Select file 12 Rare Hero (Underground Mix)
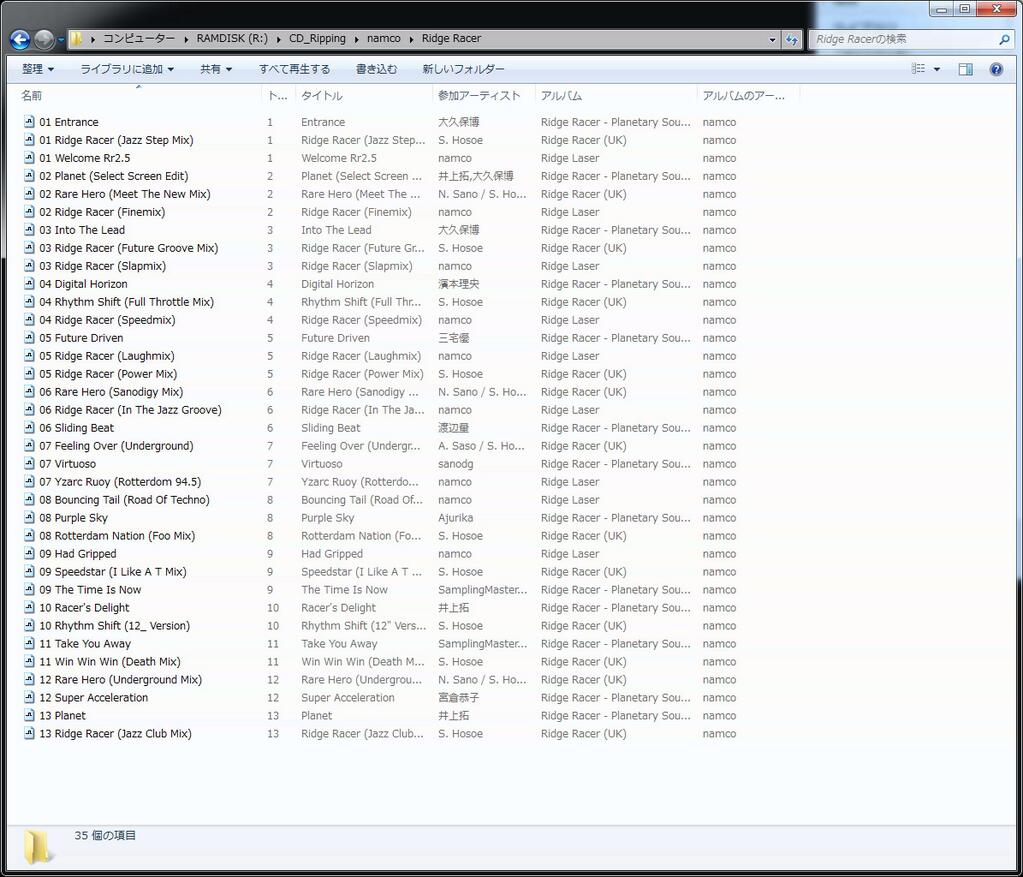The height and width of the screenshot is (877, 1023). click(x=121, y=679)
